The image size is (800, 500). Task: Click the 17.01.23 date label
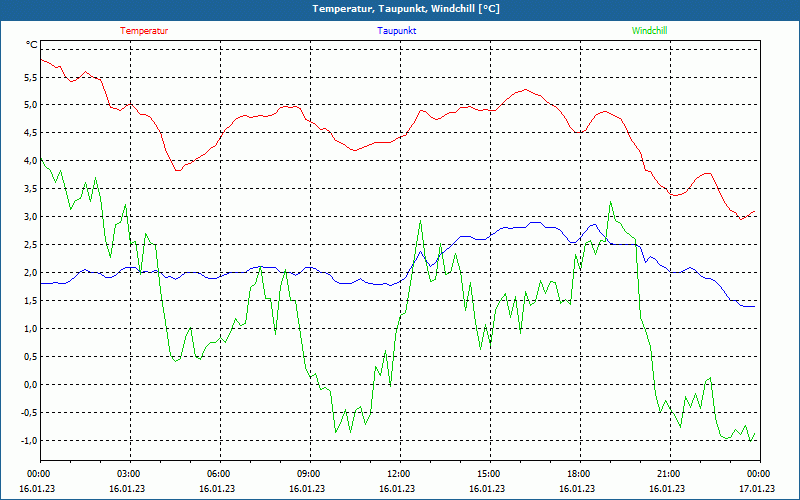point(757,488)
